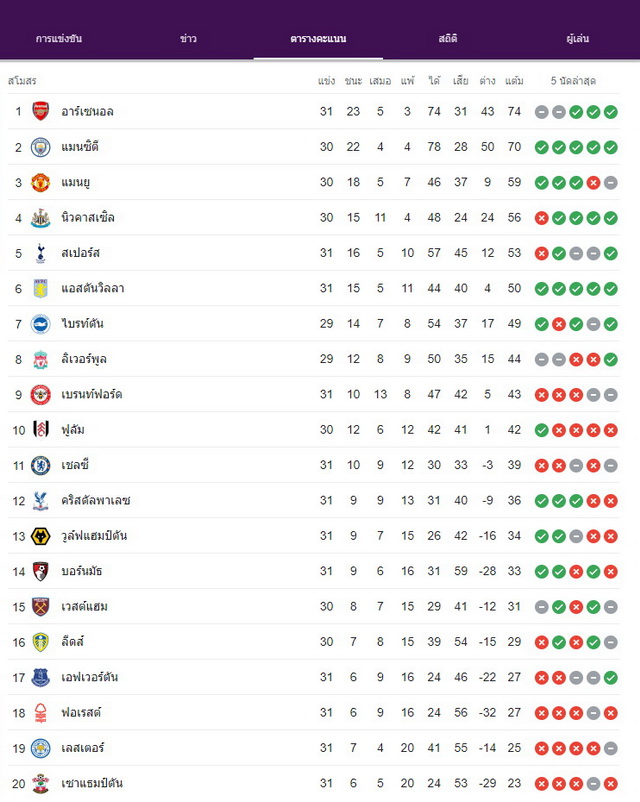Open the ไบรท์ตัน team link
The image size is (640, 802).
82,323
